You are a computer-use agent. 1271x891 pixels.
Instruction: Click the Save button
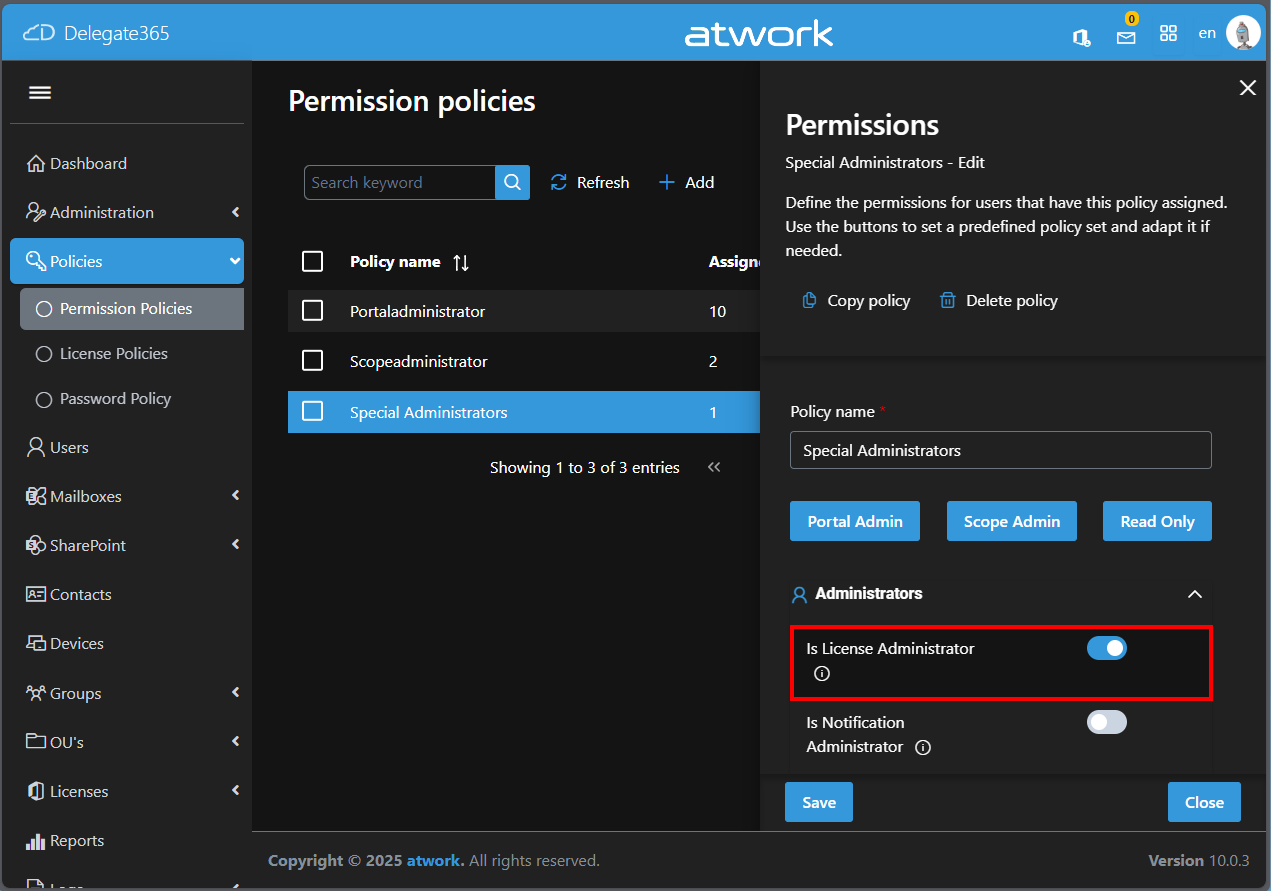[x=818, y=802]
